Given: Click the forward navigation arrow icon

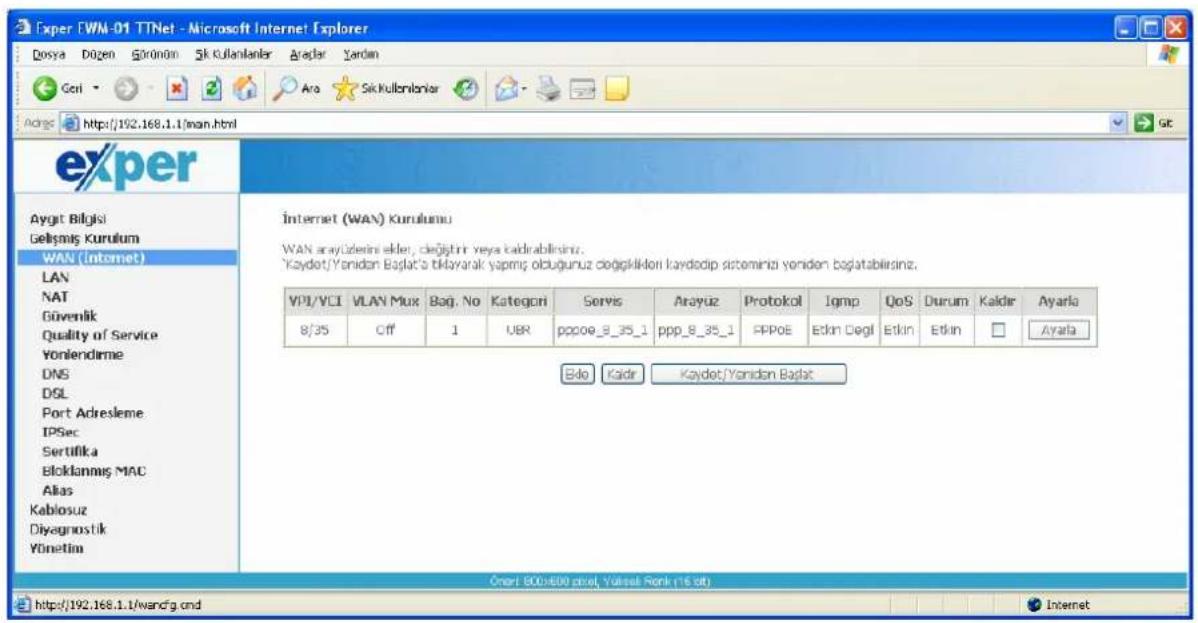Looking at the screenshot, I should click(125, 89).
